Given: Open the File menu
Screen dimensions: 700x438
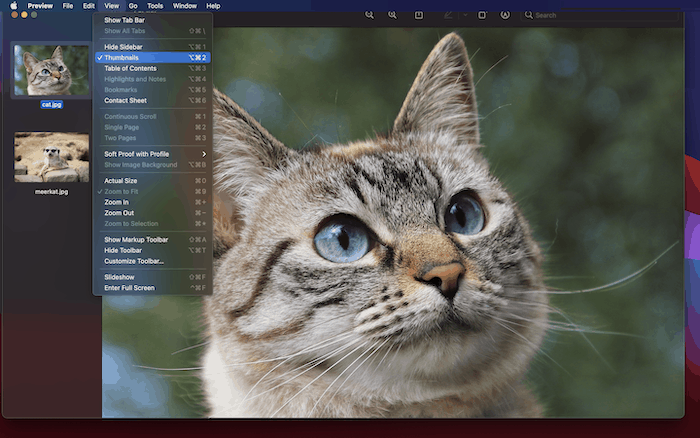Looking at the screenshot, I should [x=68, y=6].
